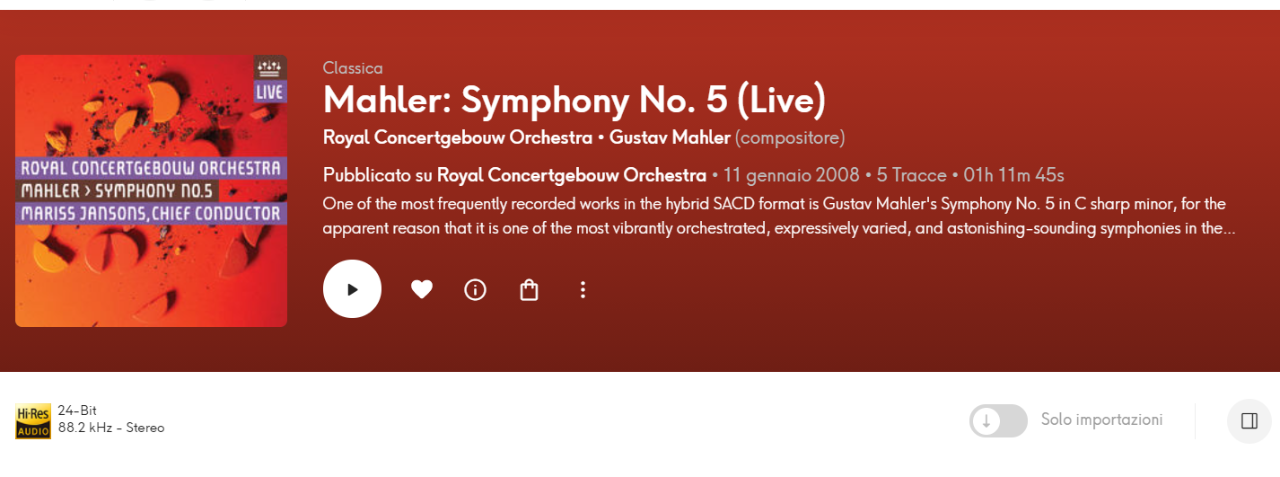1280x477 pixels.
Task: Open the label link after Pubblicato su
Action: (x=572, y=175)
